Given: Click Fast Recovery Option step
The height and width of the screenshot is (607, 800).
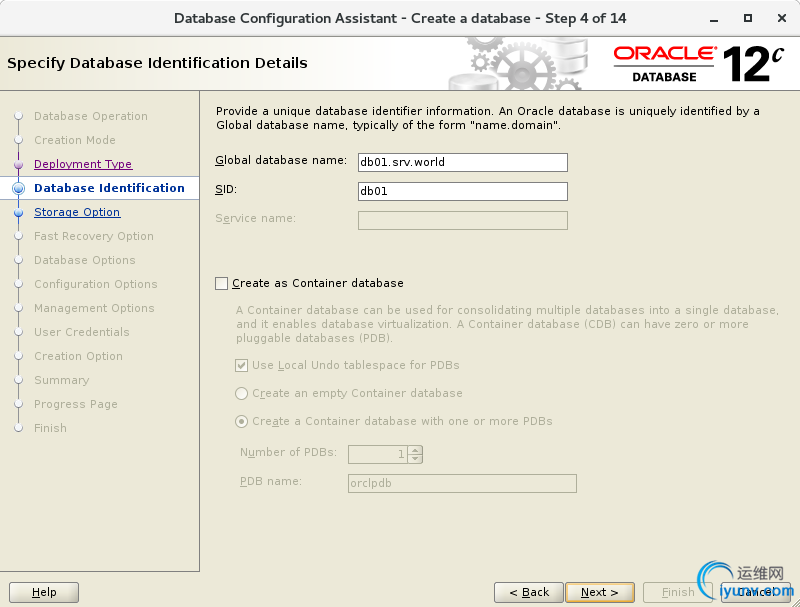Looking at the screenshot, I should pos(94,236).
